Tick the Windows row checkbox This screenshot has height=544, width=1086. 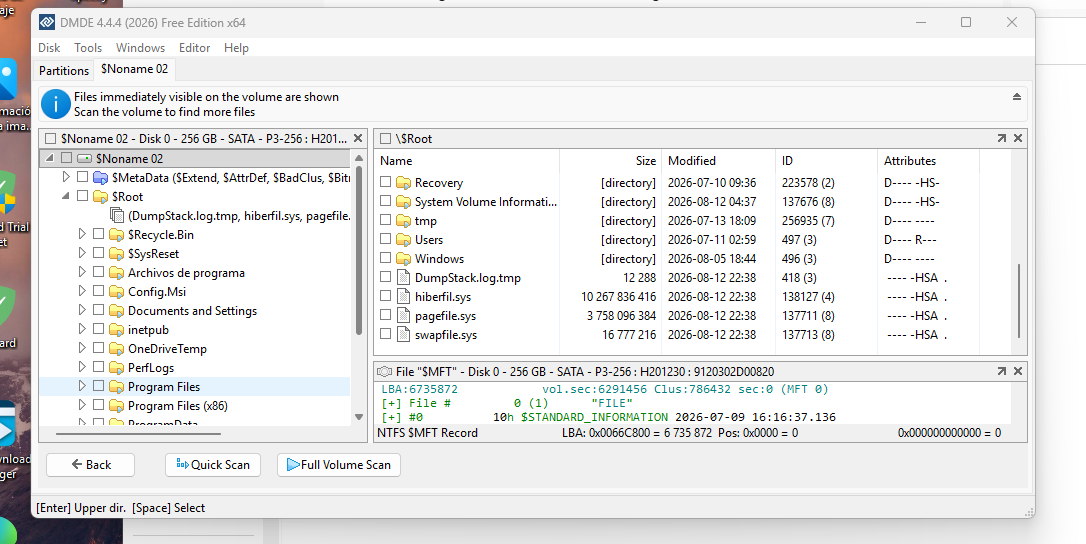coord(386,259)
